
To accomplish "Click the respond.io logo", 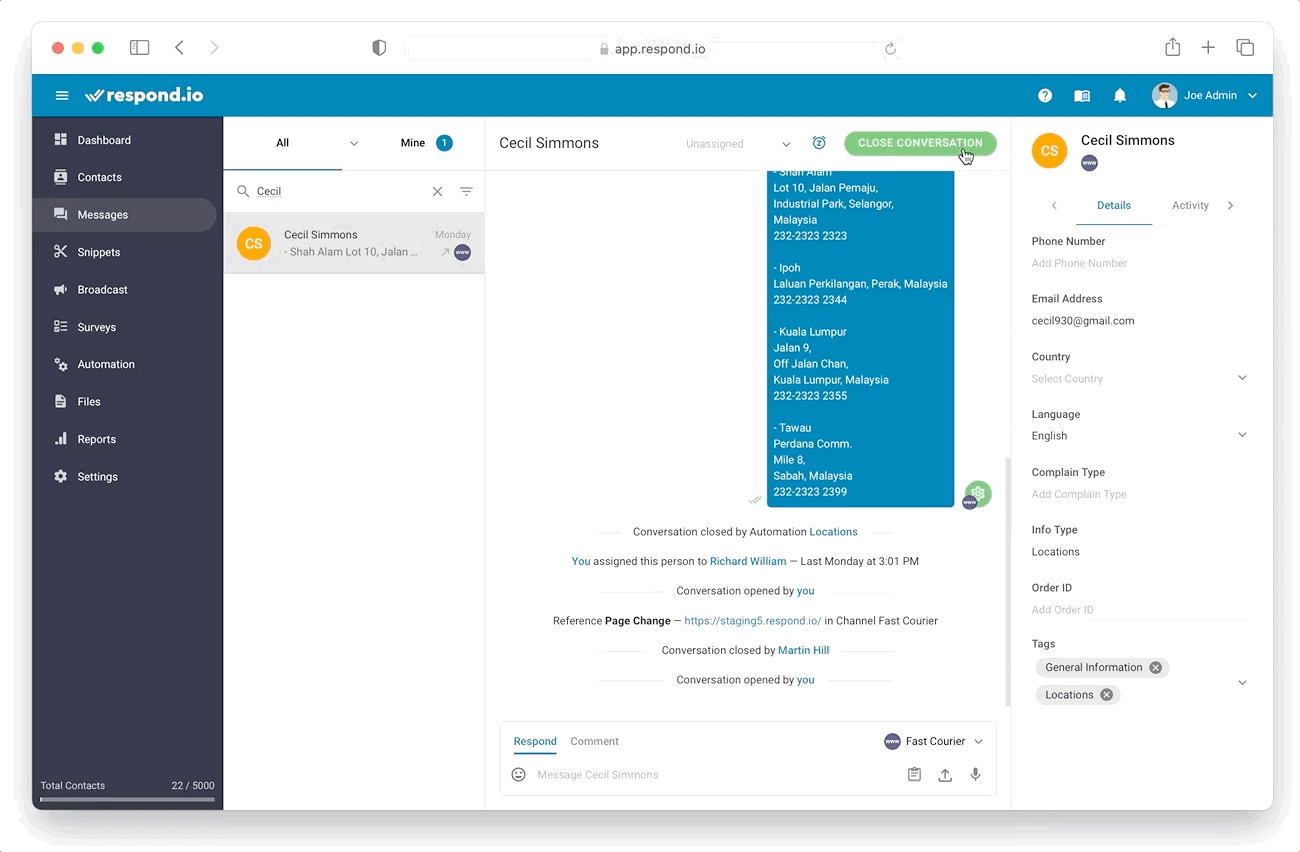I will click(x=144, y=96).
